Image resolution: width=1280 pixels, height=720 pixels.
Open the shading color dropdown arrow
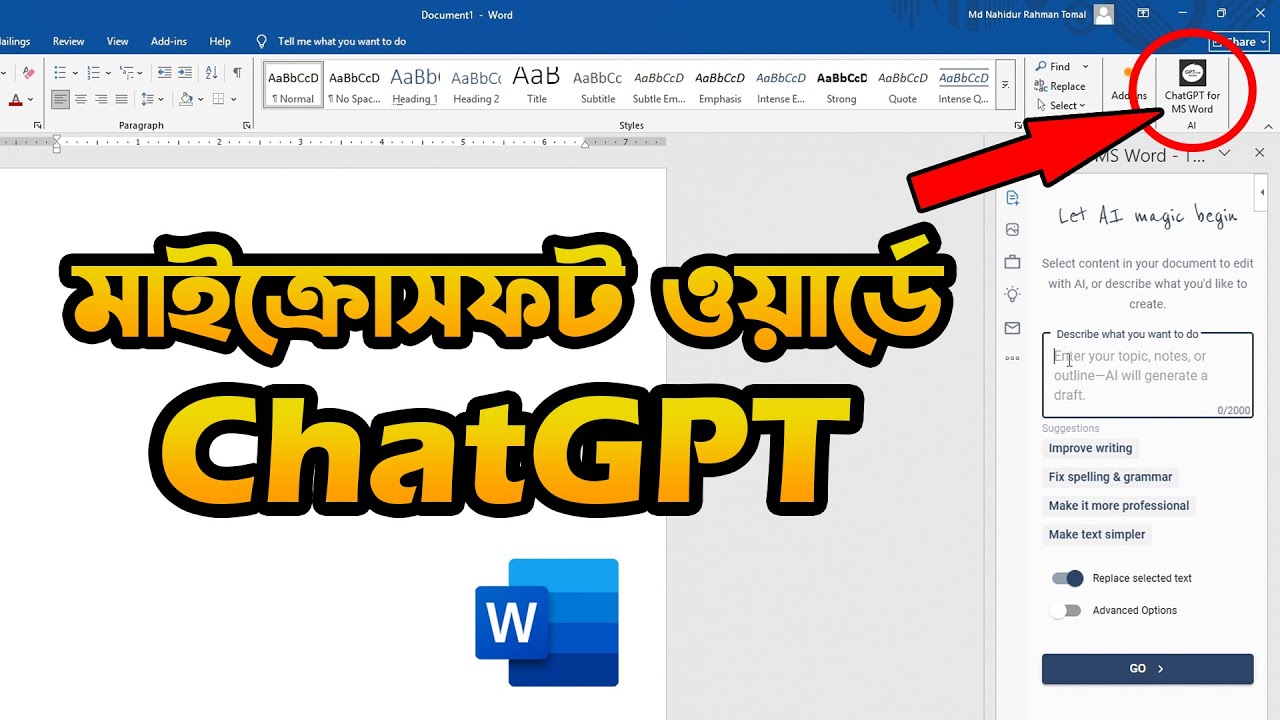[x=200, y=100]
